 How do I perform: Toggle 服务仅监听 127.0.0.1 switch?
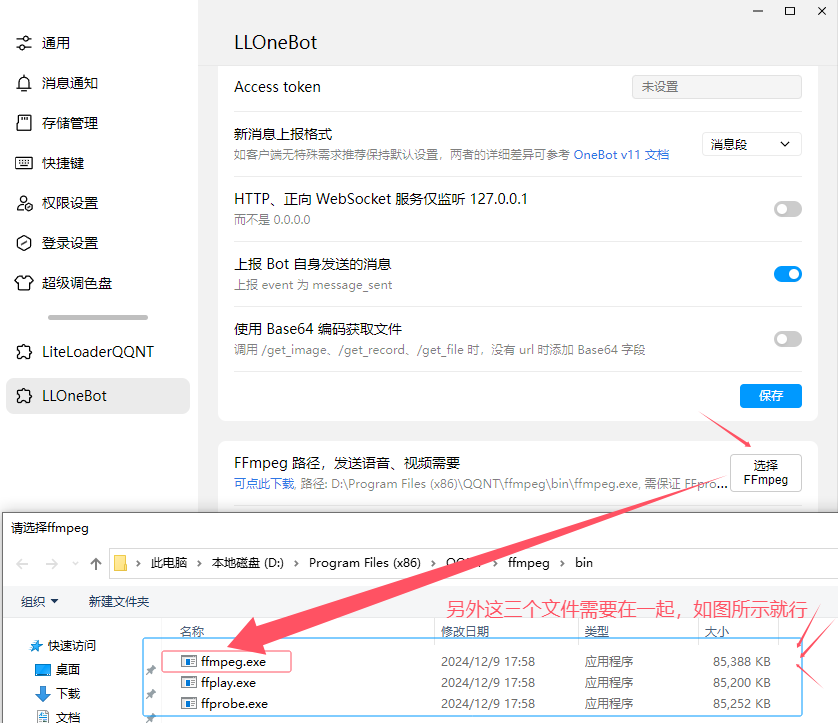(788, 209)
